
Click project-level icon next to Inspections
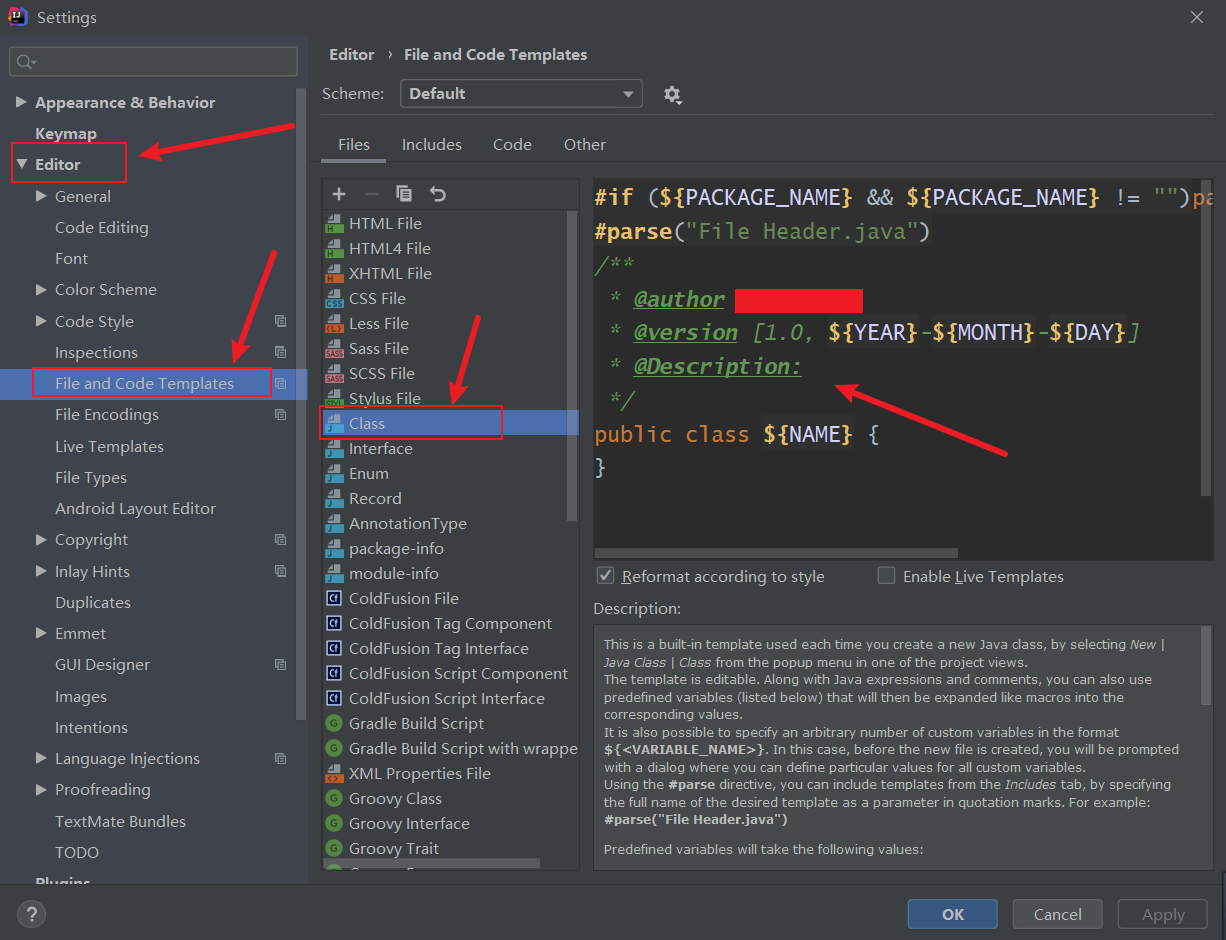(x=280, y=352)
